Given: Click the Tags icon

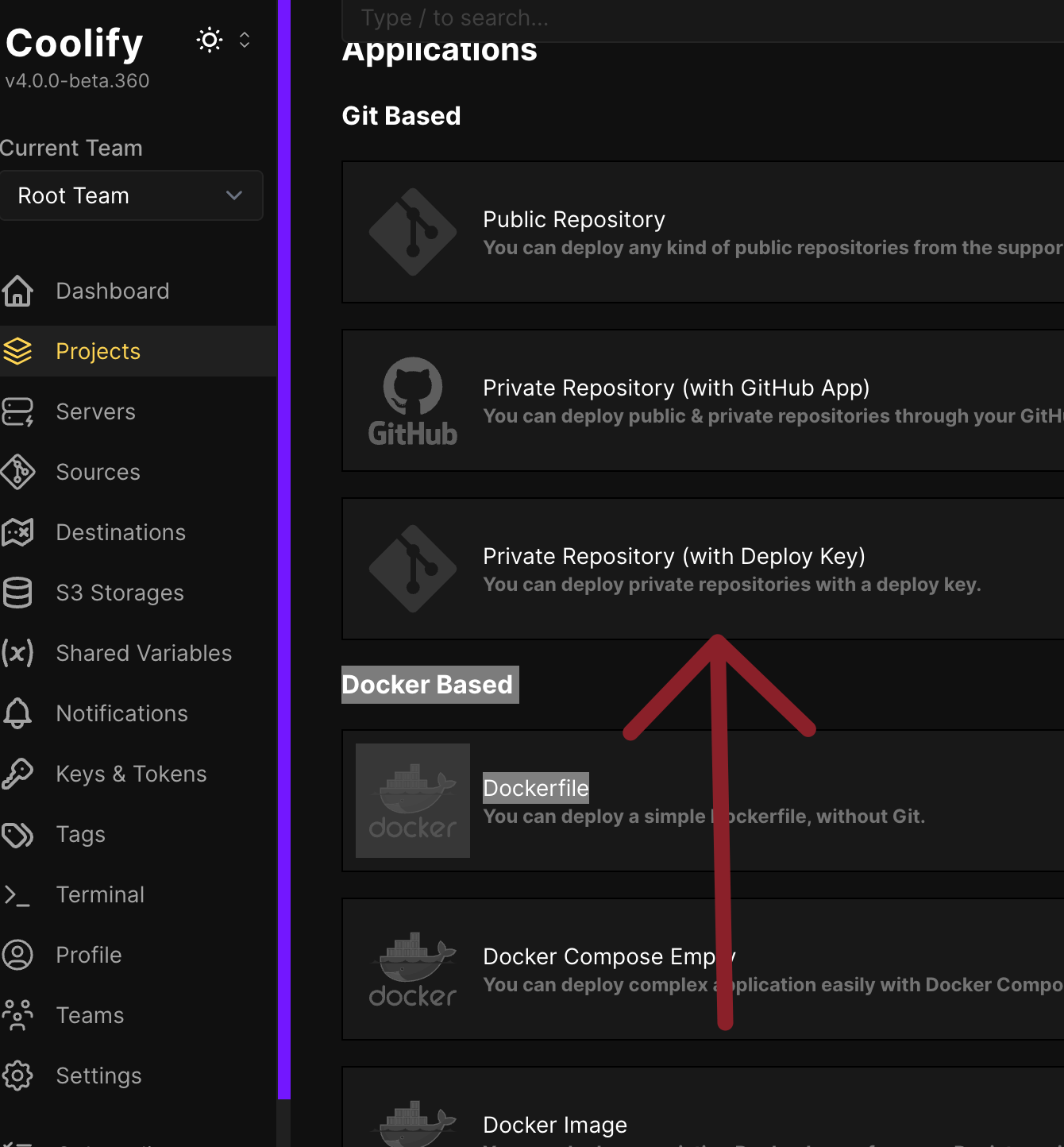Looking at the screenshot, I should coord(17,834).
